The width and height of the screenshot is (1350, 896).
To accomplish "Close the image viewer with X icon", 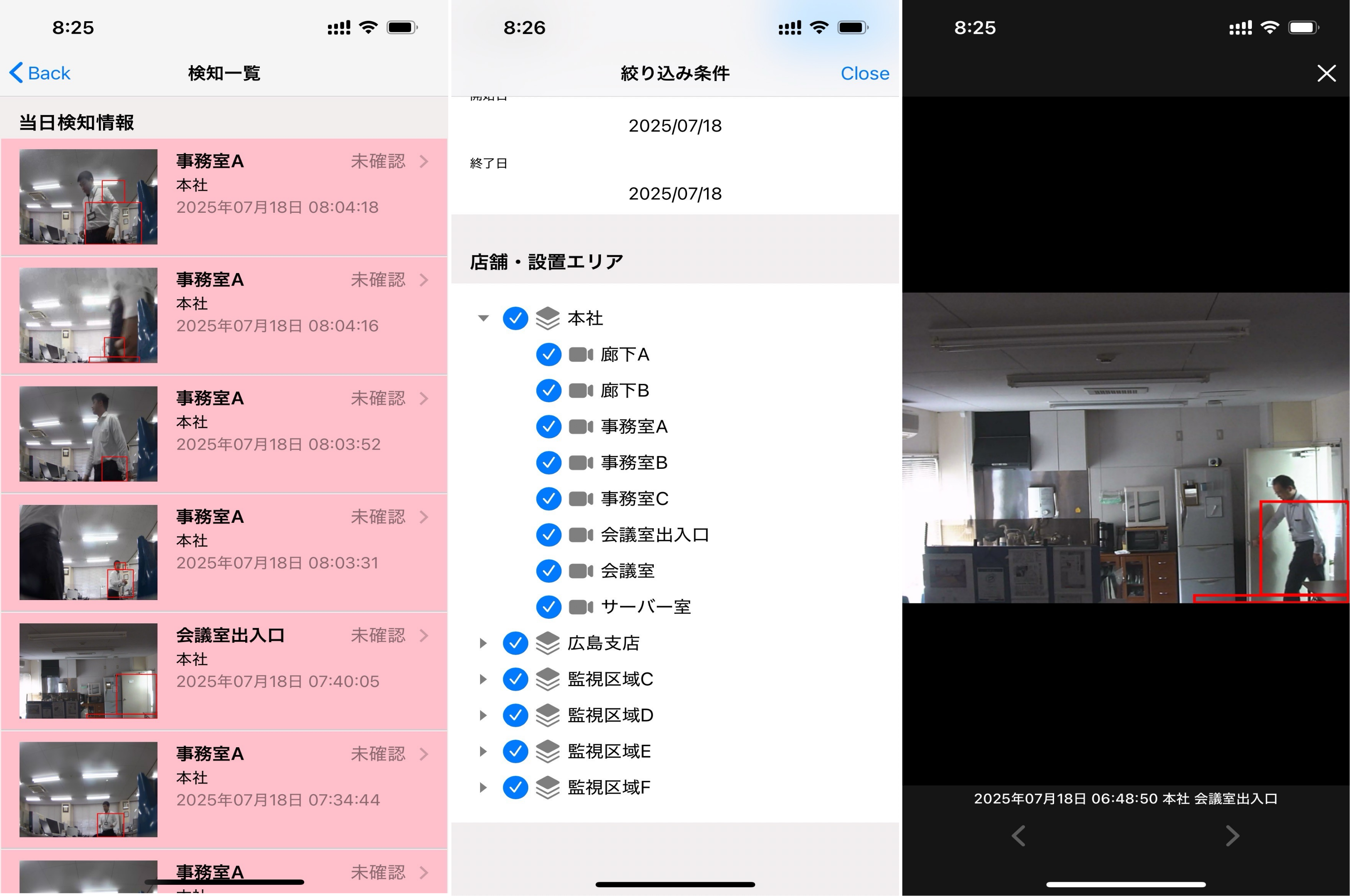I will [1326, 73].
